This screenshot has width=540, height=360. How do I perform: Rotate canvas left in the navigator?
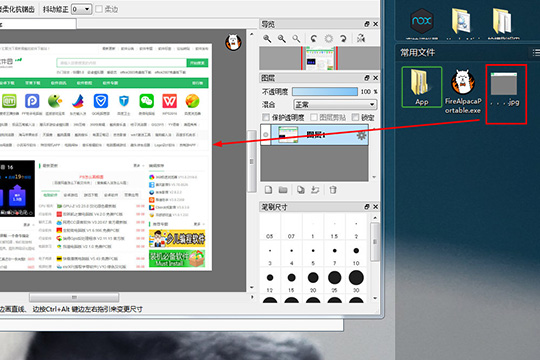coord(313,39)
